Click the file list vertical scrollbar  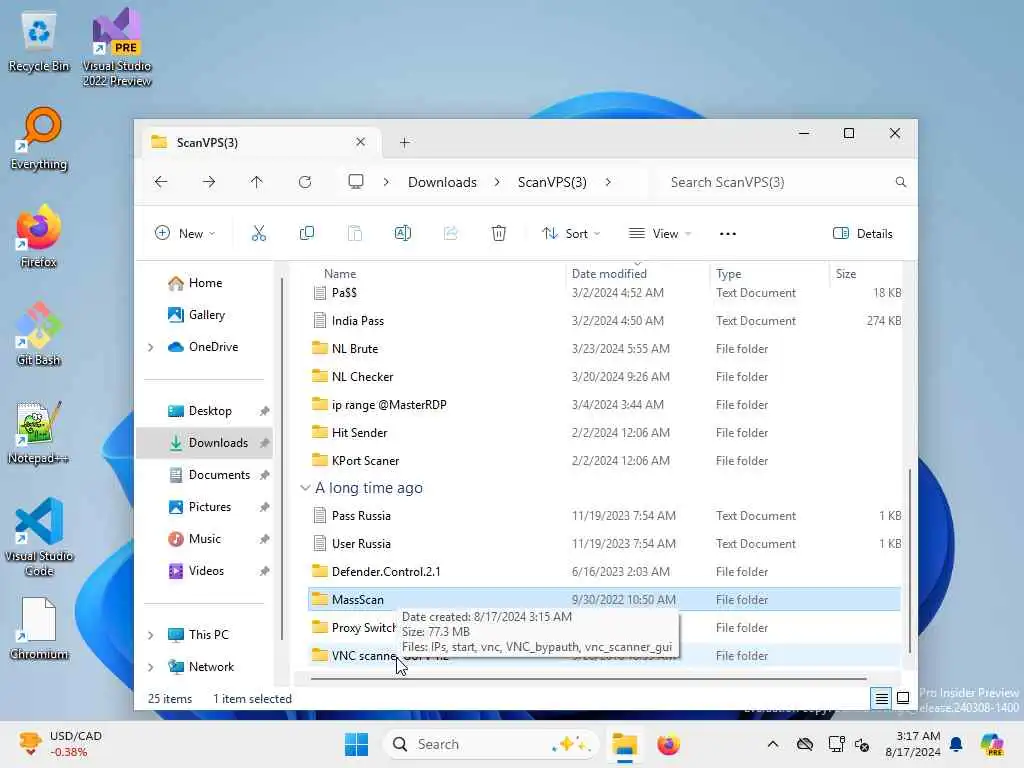coord(910,560)
